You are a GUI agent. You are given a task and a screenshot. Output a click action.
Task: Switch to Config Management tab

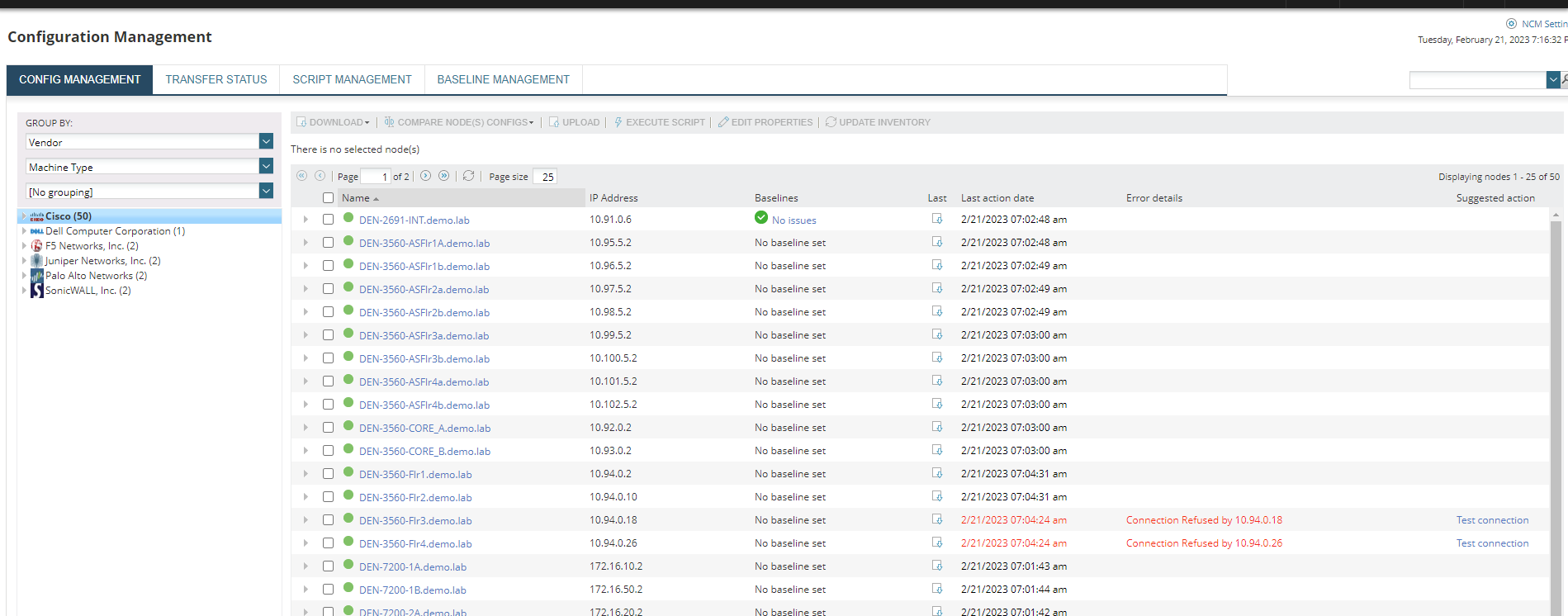[x=80, y=79]
